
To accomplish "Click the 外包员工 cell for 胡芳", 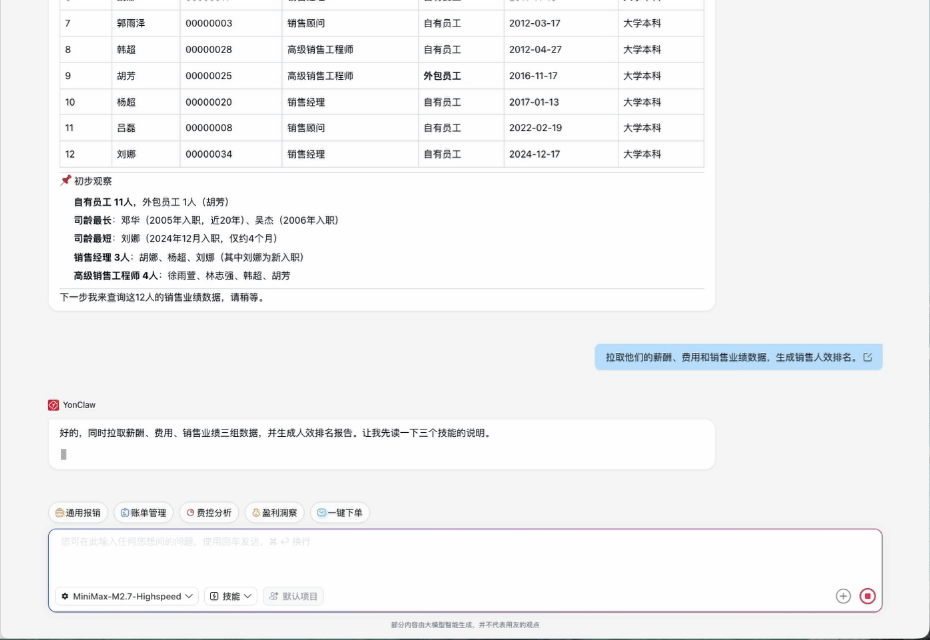I will click(x=442, y=76).
